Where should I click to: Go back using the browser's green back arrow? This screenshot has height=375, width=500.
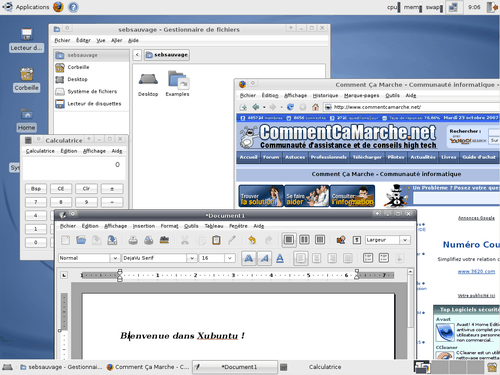coord(256,107)
